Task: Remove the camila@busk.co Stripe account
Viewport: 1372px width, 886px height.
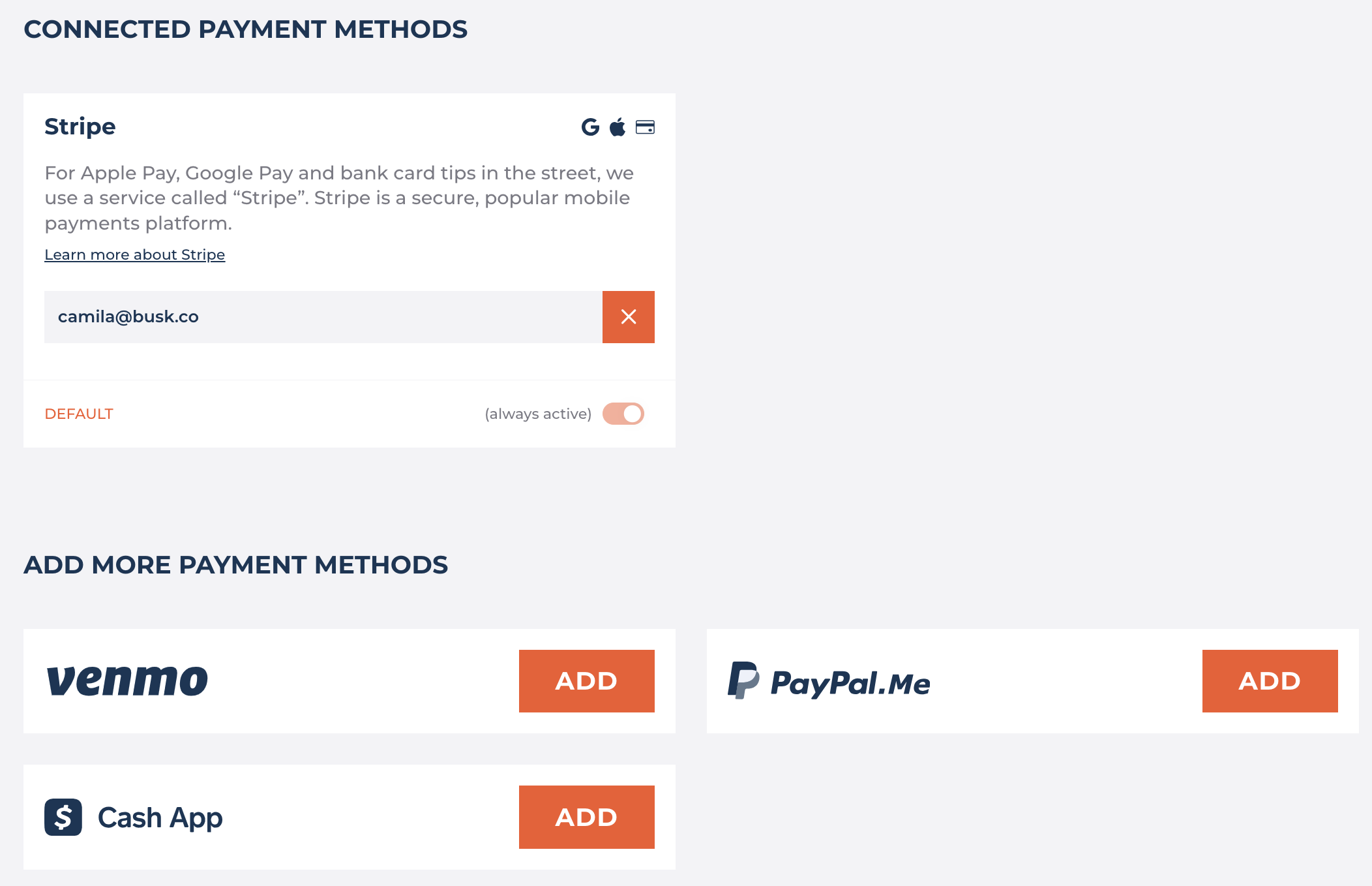Action: click(629, 317)
